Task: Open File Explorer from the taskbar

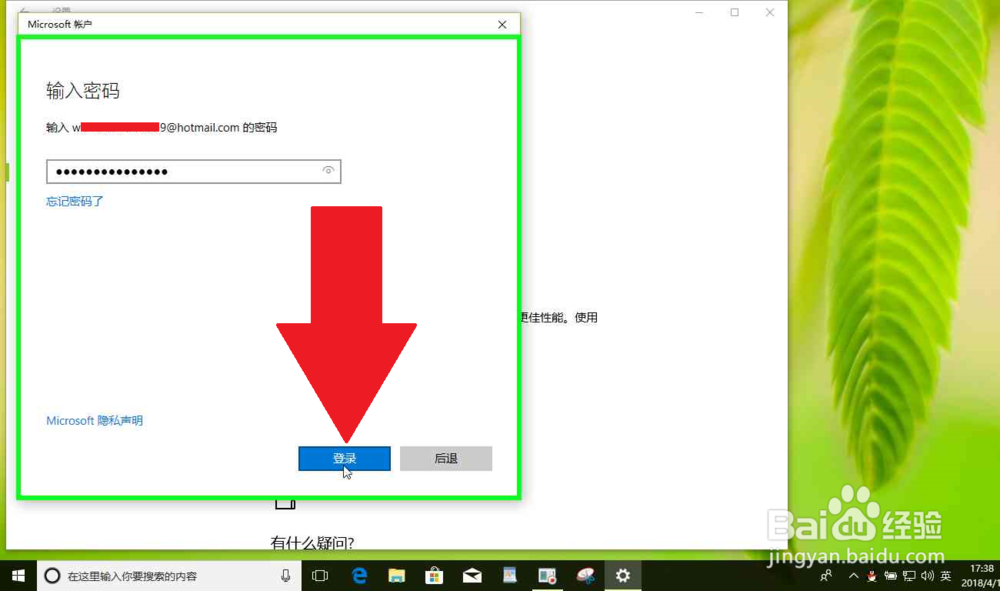Action: pos(396,575)
